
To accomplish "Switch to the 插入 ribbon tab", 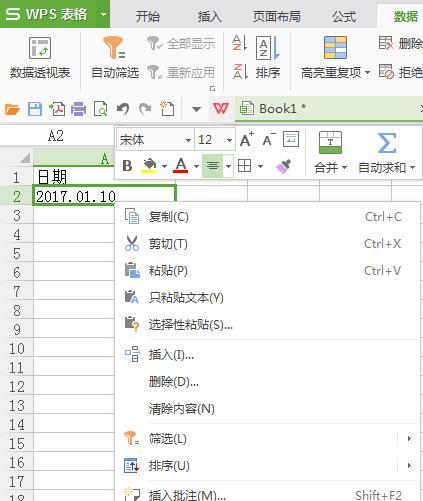I will (209, 16).
